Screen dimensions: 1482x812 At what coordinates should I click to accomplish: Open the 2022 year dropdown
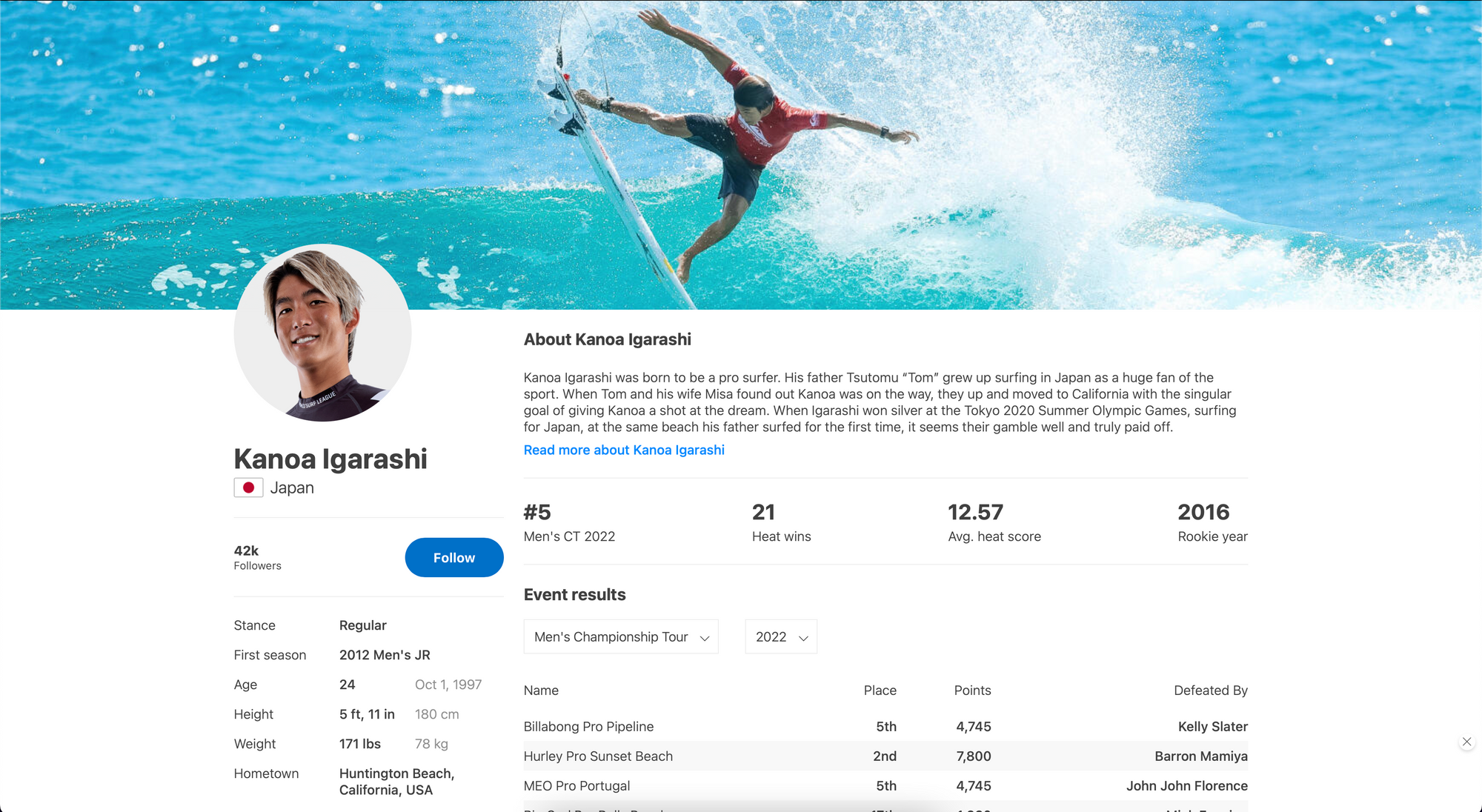click(x=780, y=637)
